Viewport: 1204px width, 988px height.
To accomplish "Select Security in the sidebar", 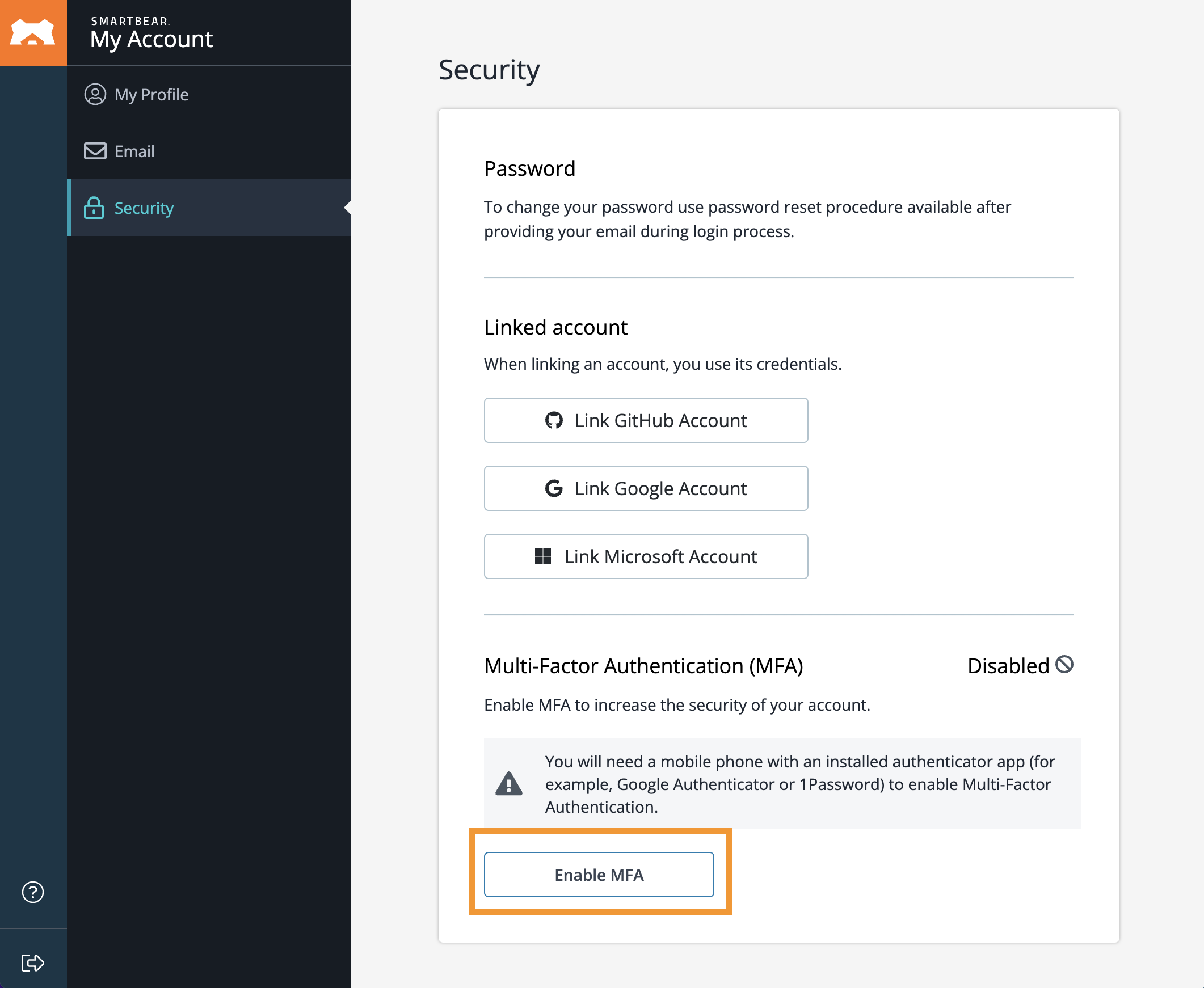I will click(x=144, y=208).
